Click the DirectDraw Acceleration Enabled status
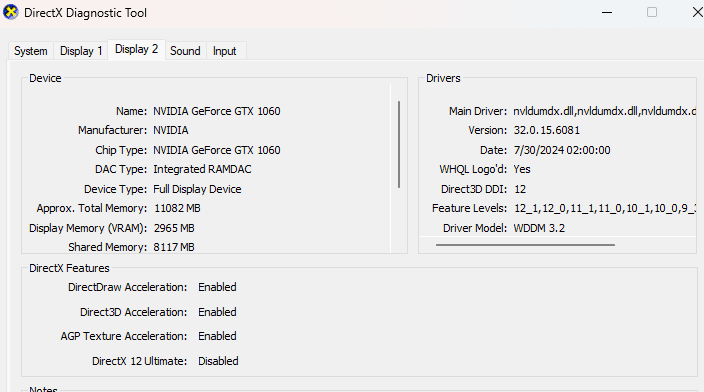 (217, 287)
